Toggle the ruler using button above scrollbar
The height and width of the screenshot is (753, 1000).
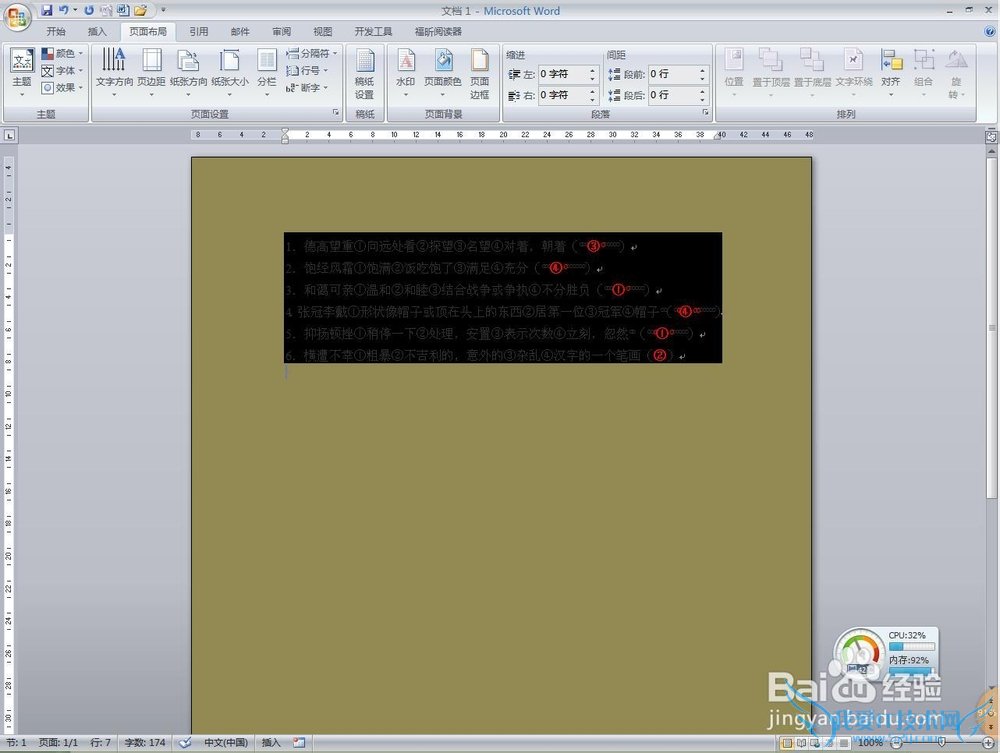(x=991, y=136)
